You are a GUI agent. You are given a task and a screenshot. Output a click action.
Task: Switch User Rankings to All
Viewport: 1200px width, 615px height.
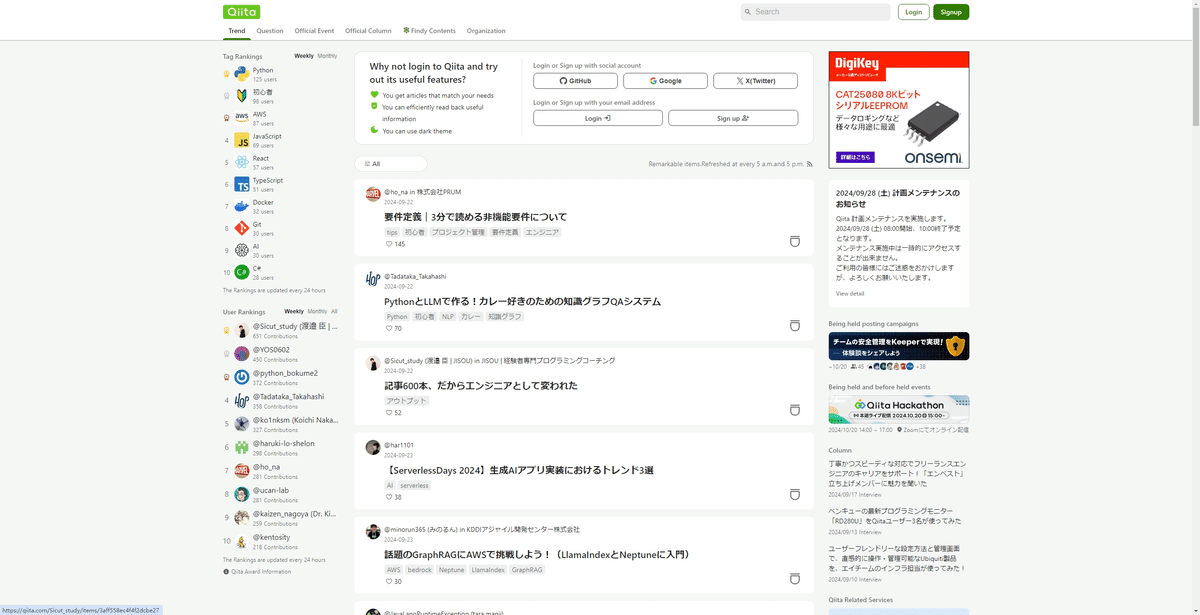334,311
